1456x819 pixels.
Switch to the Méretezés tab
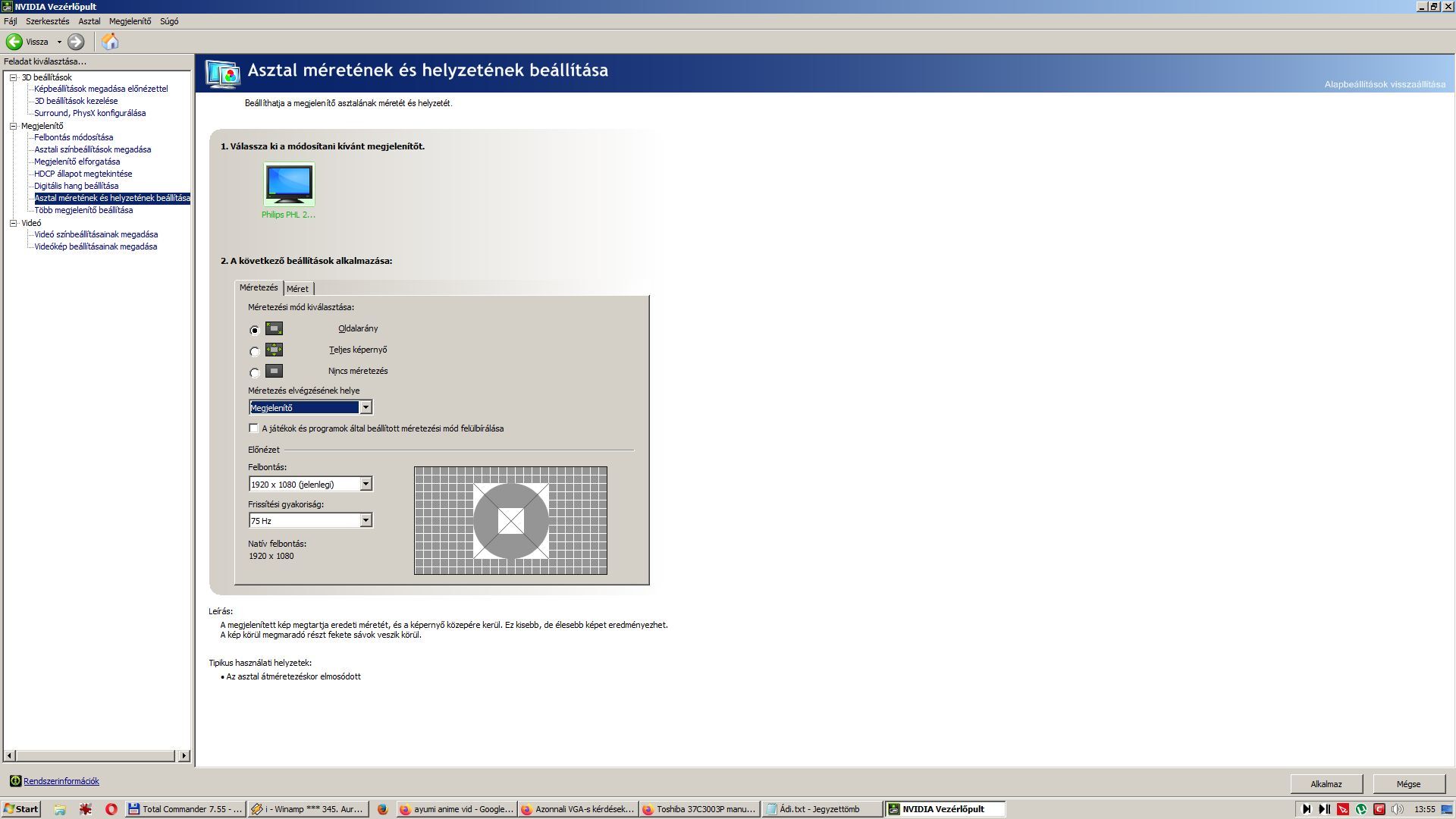pyautogui.click(x=259, y=287)
